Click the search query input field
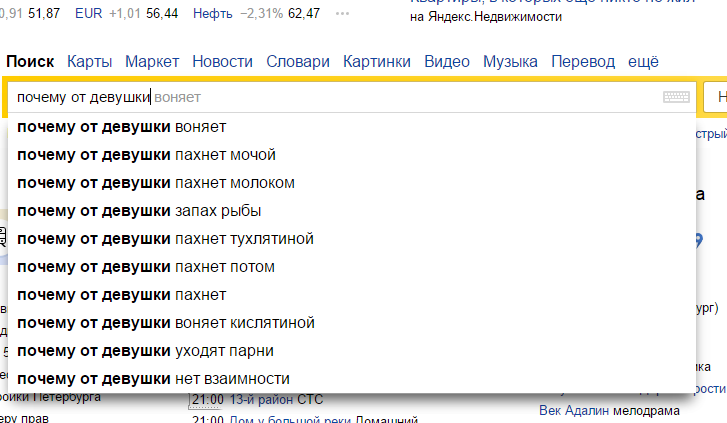The width and height of the screenshot is (727, 423). (x=352, y=97)
